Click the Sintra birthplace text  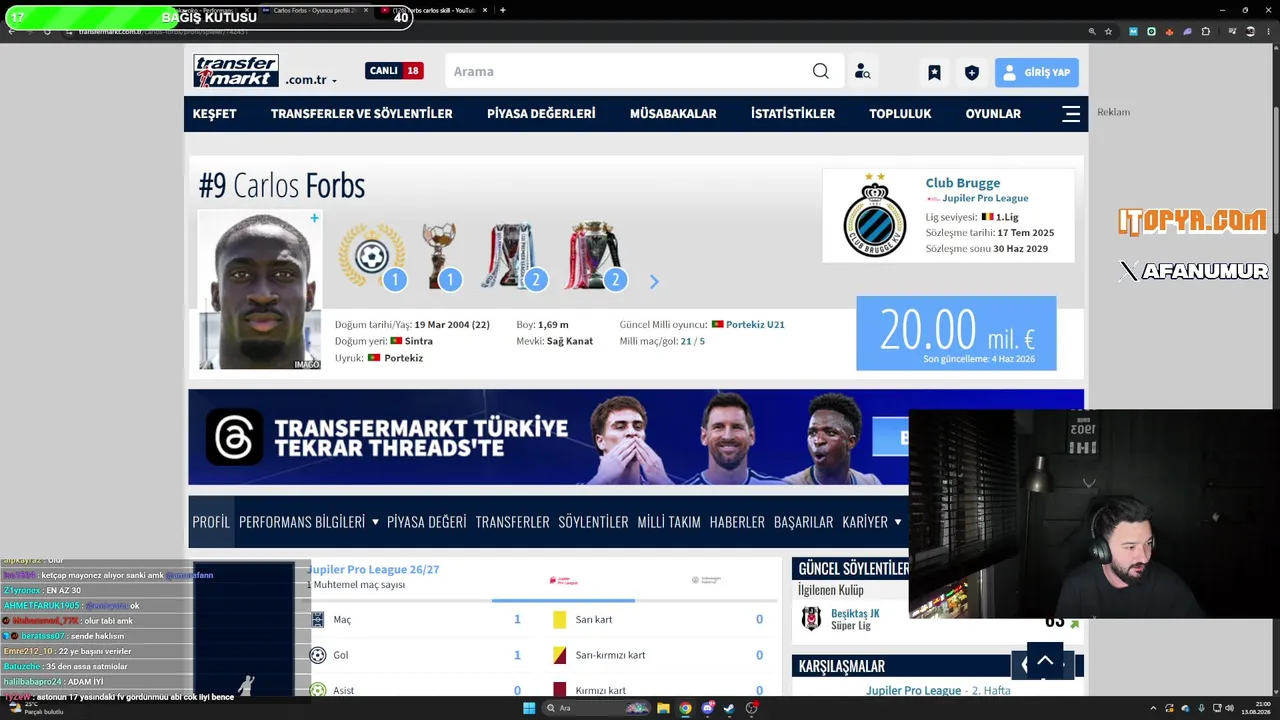419,341
